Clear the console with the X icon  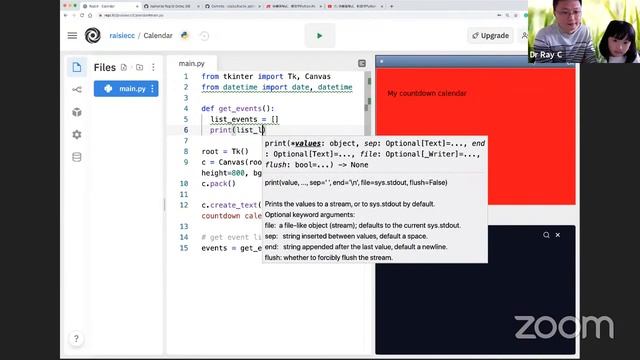click(558, 235)
